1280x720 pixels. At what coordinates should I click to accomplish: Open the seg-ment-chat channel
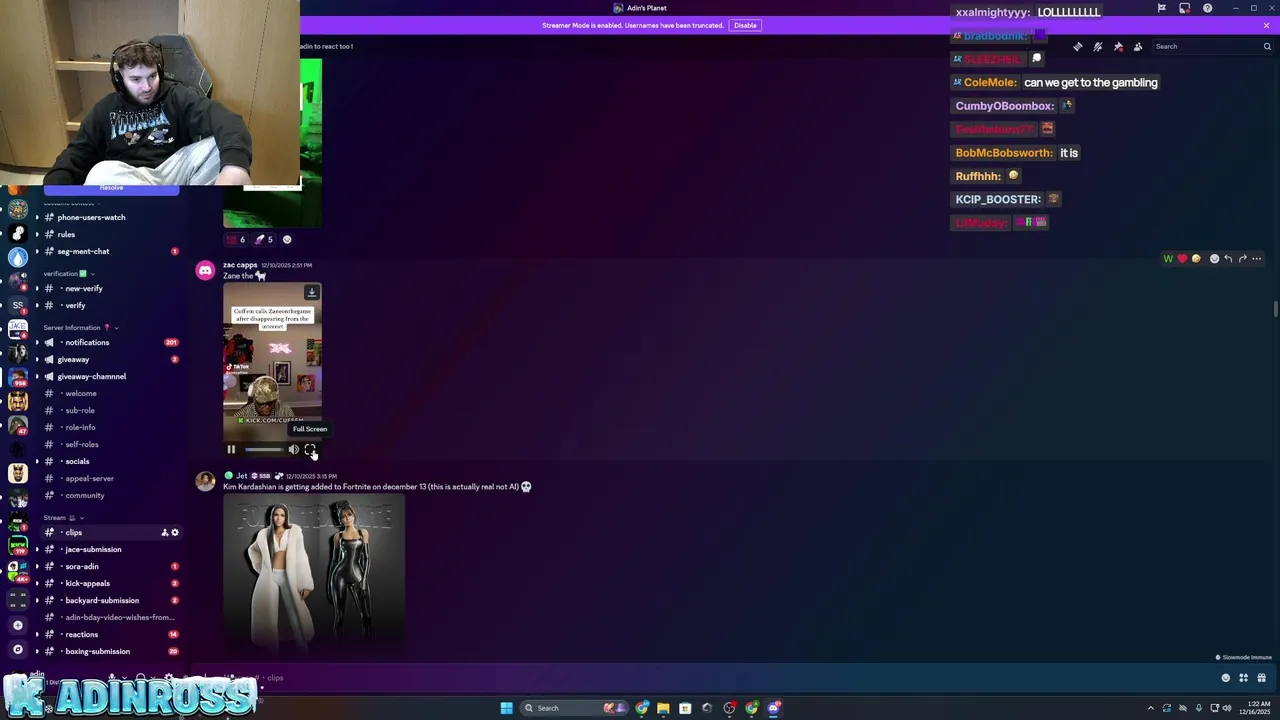(83, 251)
